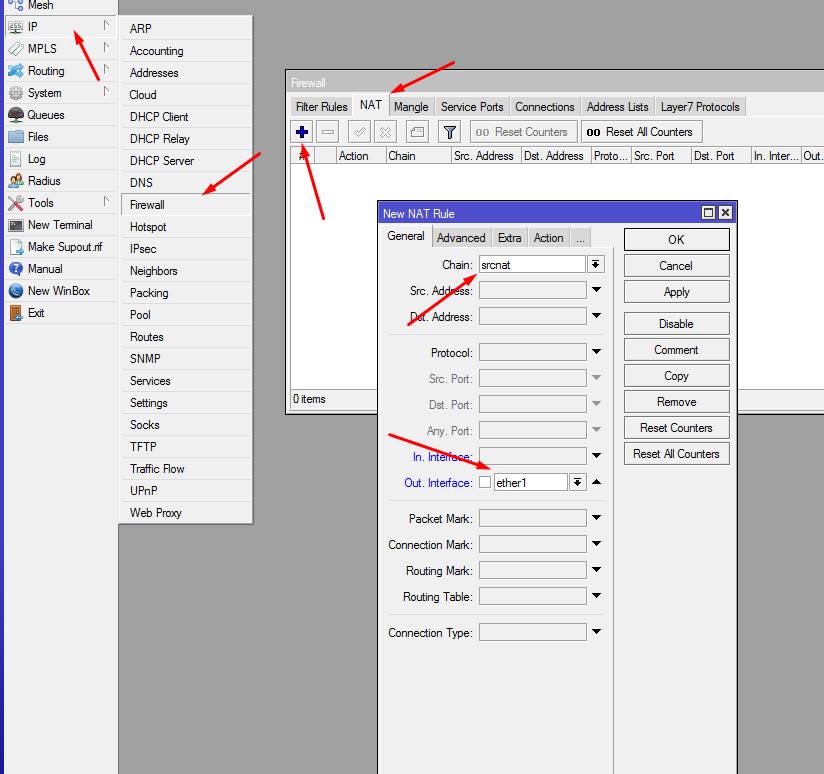Click the filter funnel icon in Firewall toolbar
Image resolution: width=824 pixels, height=774 pixels.
tap(450, 132)
